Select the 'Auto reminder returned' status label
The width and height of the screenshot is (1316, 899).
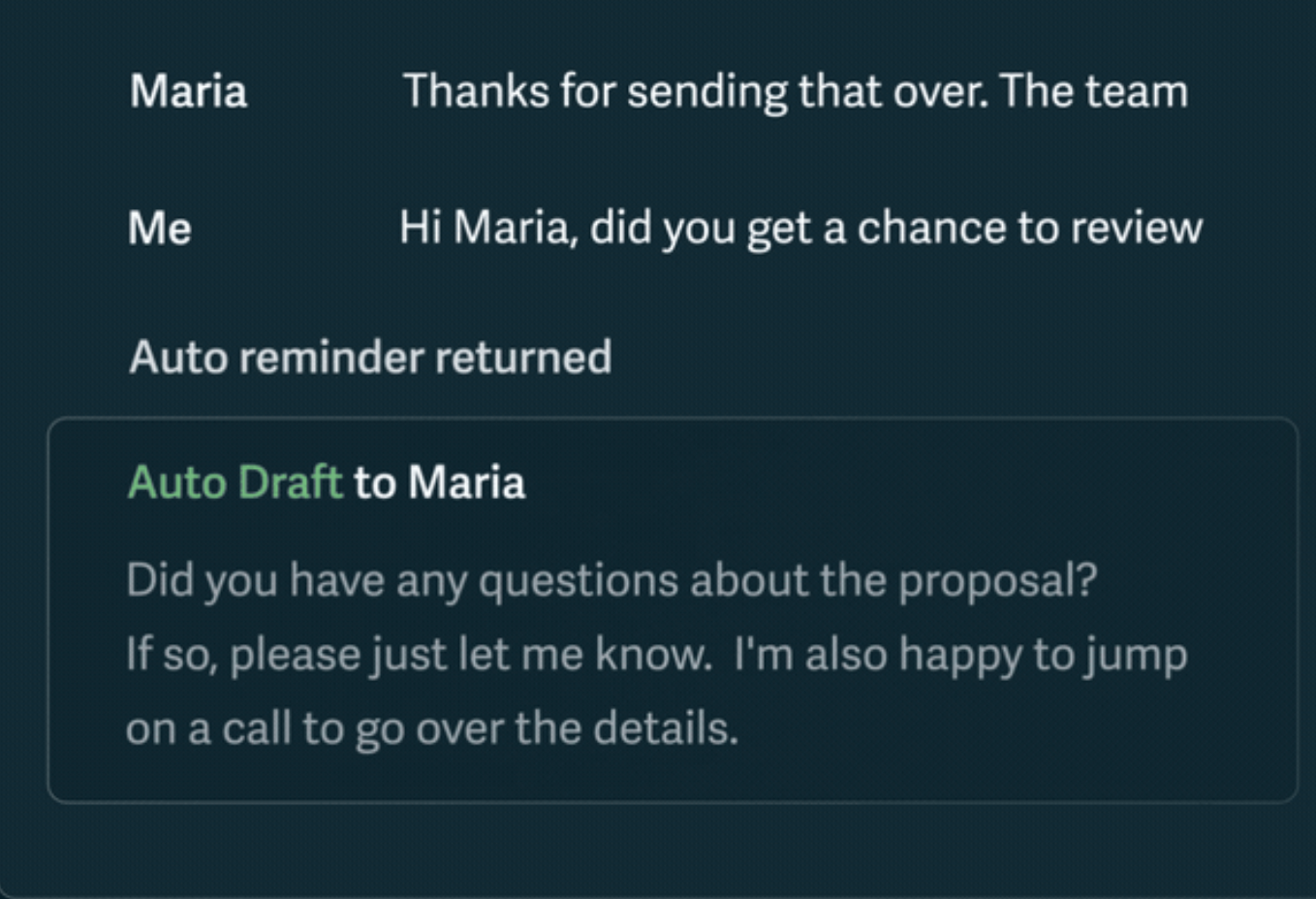pos(370,356)
